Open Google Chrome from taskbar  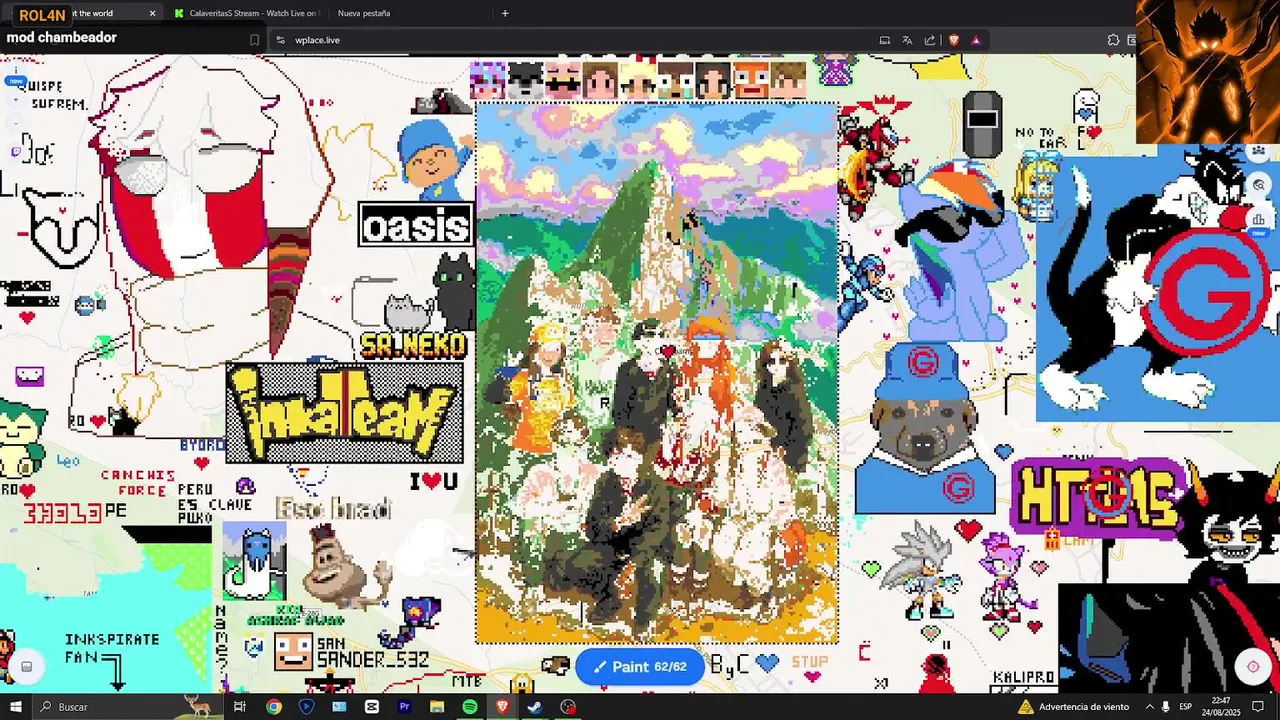[274, 707]
